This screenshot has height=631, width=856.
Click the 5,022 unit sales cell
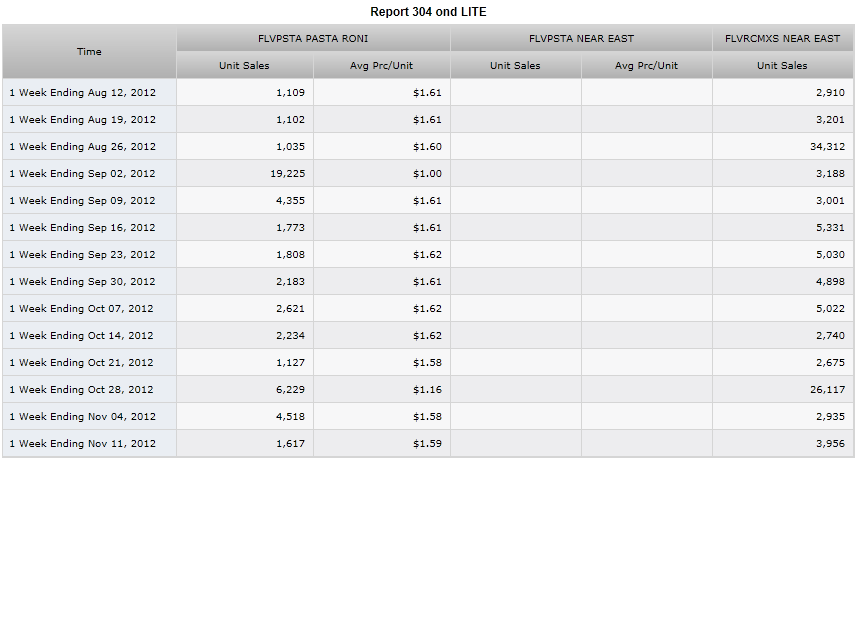point(783,308)
